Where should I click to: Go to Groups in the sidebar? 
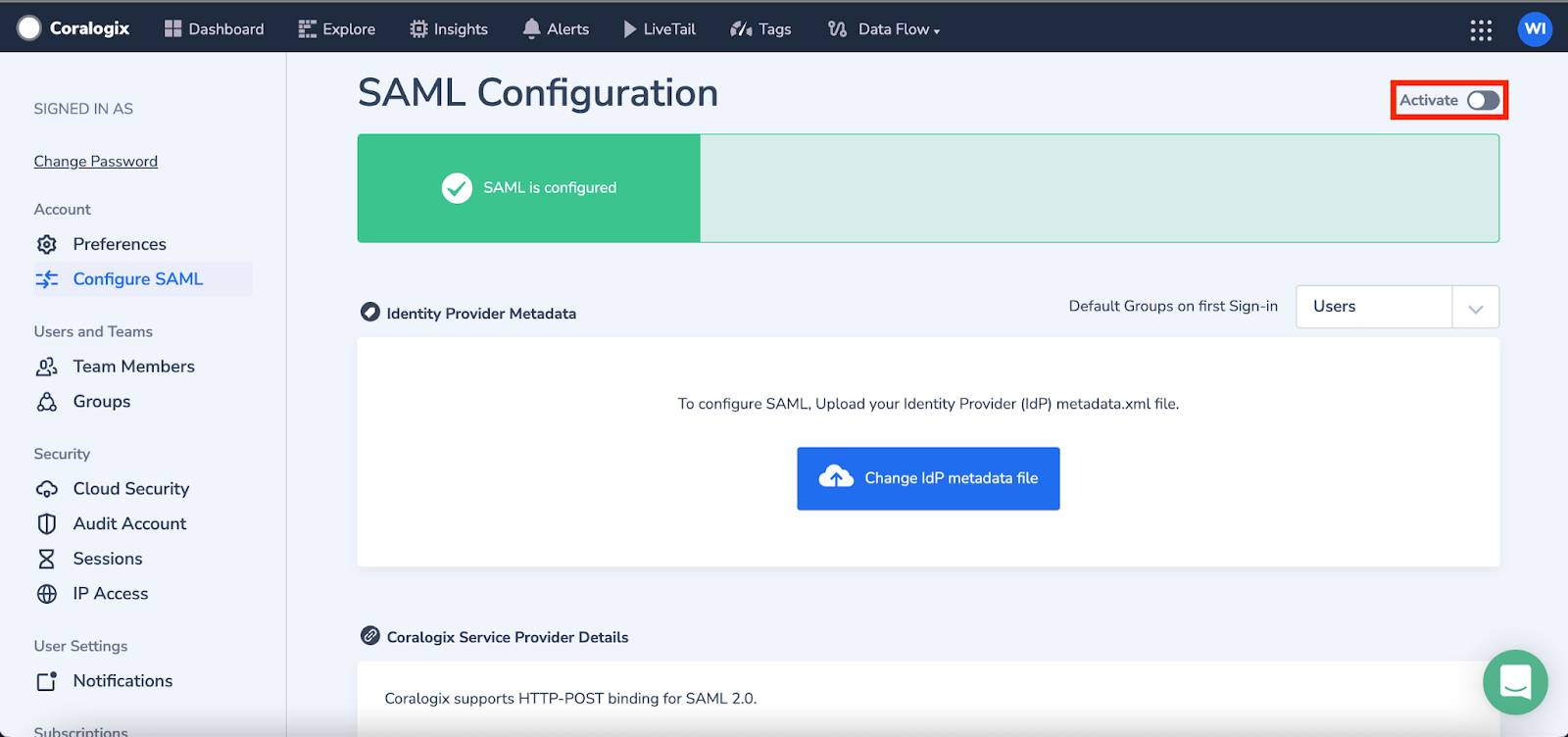[102, 402]
